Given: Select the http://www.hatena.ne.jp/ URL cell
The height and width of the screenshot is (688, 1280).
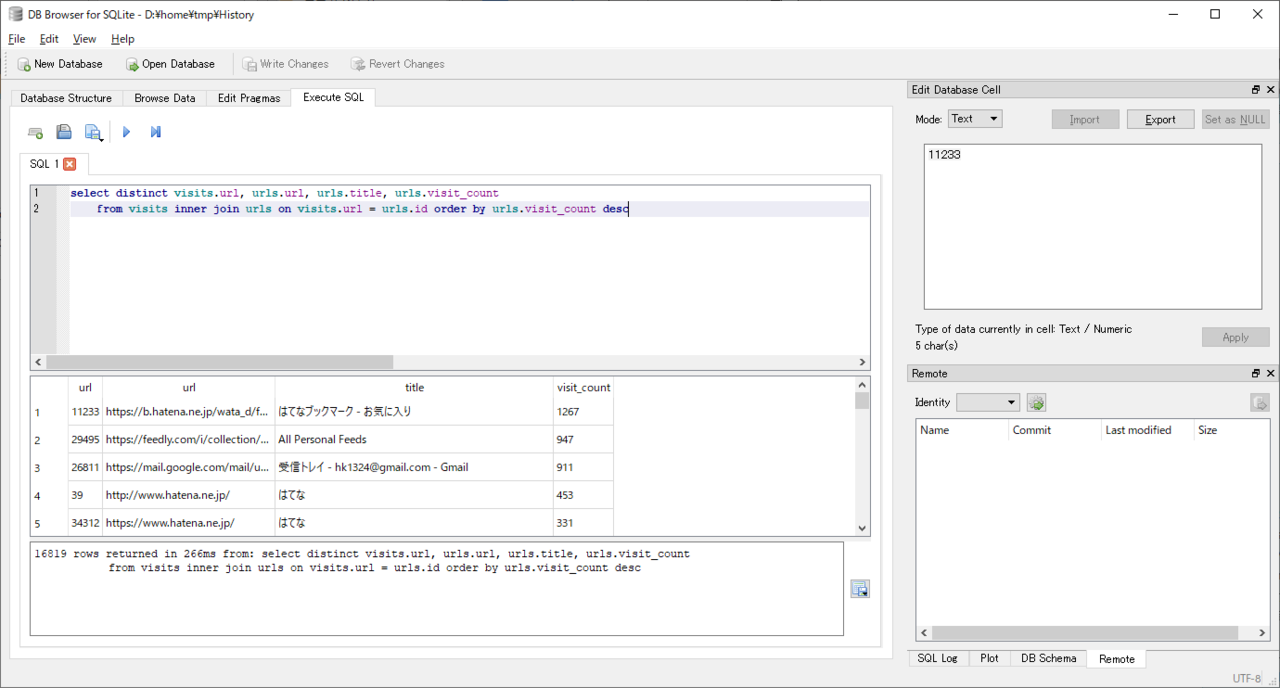Looking at the screenshot, I should (x=188, y=496).
